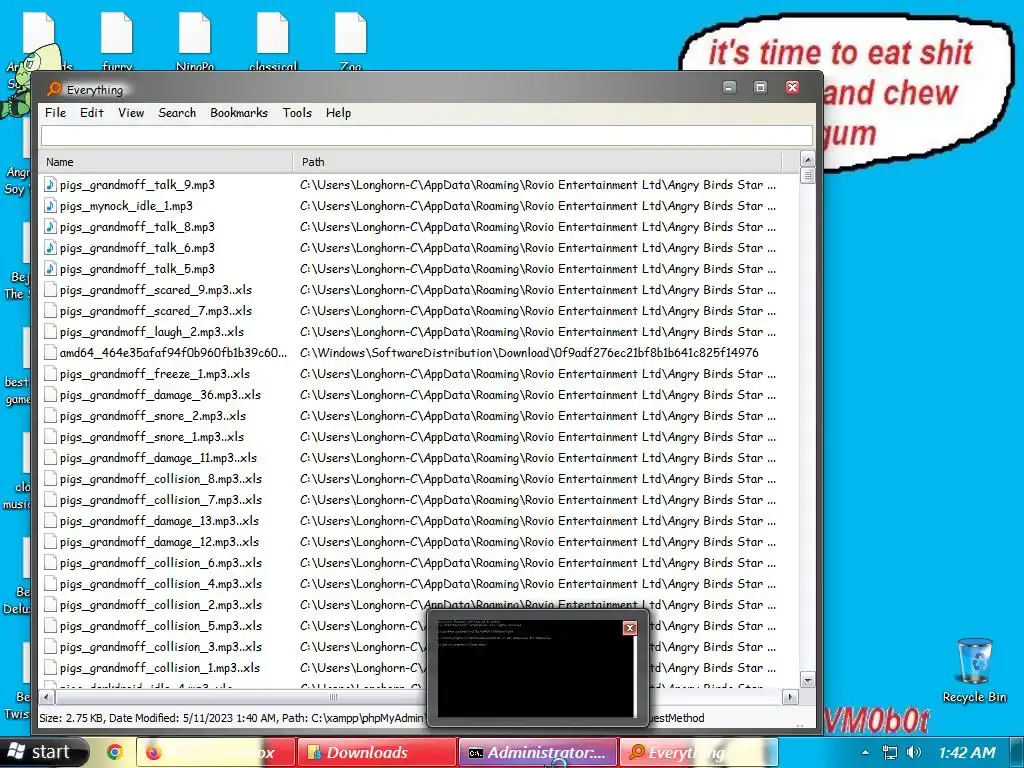Screen dimensions: 1024x768
Task: Click the Windows SoftwareDistribution Download path cell
Action: pos(529,353)
